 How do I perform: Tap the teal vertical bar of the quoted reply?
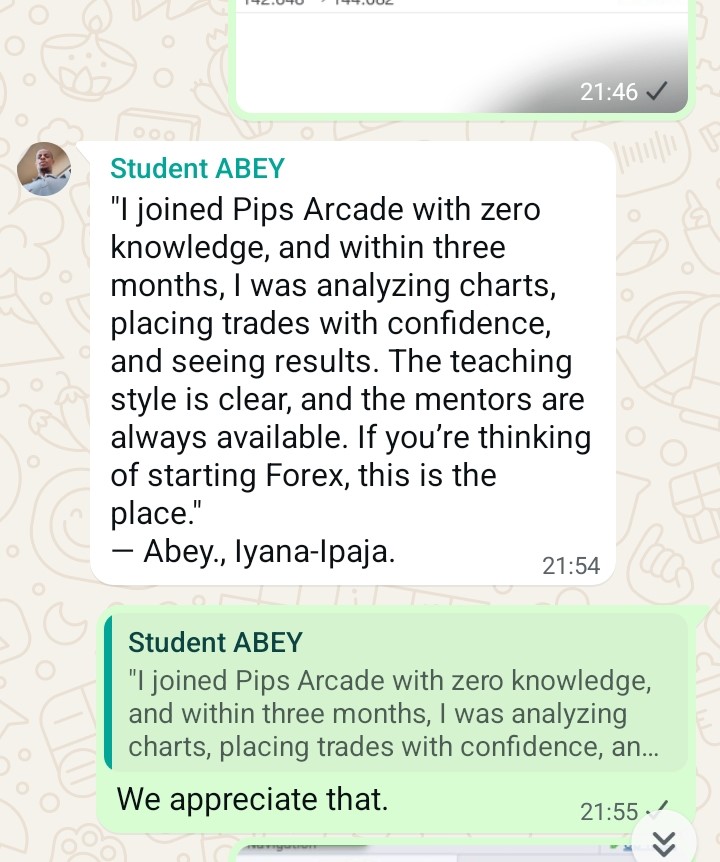click(x=108, y=693)
